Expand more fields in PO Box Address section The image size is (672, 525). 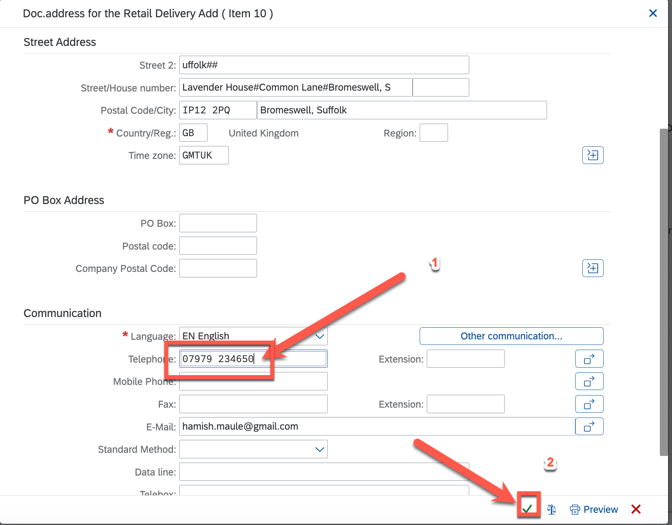pyautogui.click(x=592, y=268)
